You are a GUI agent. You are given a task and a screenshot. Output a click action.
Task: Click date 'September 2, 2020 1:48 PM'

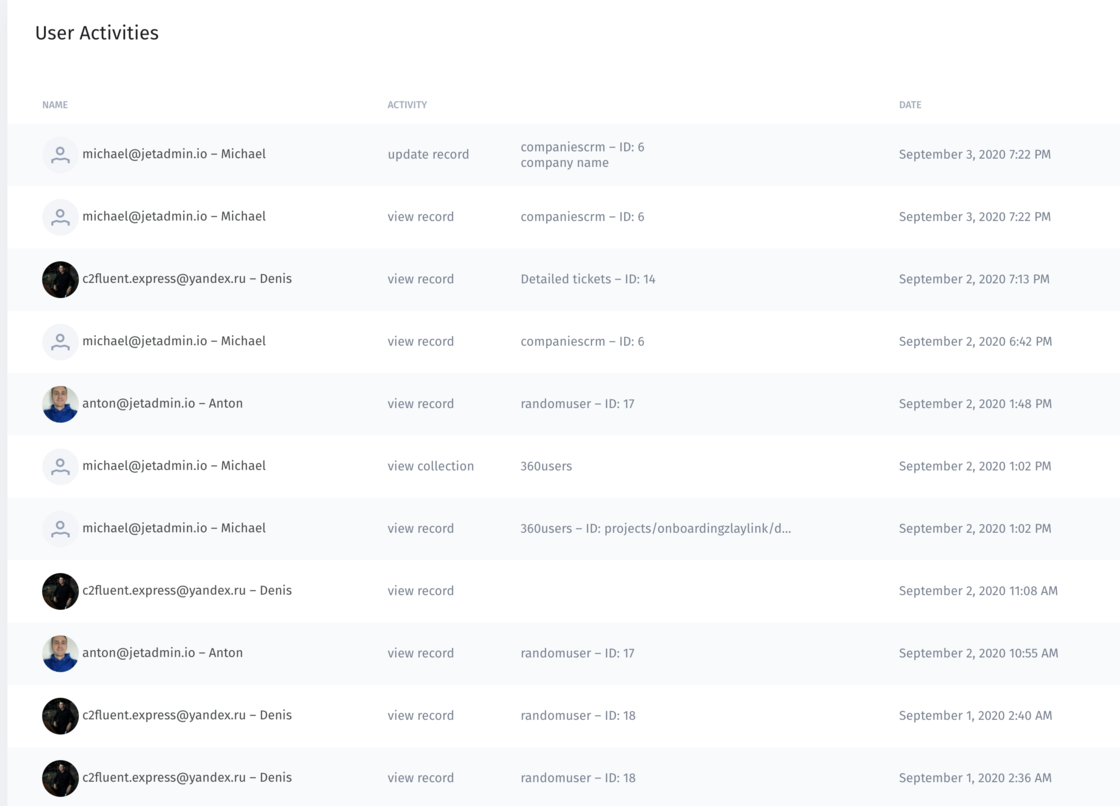coord(975,404)
